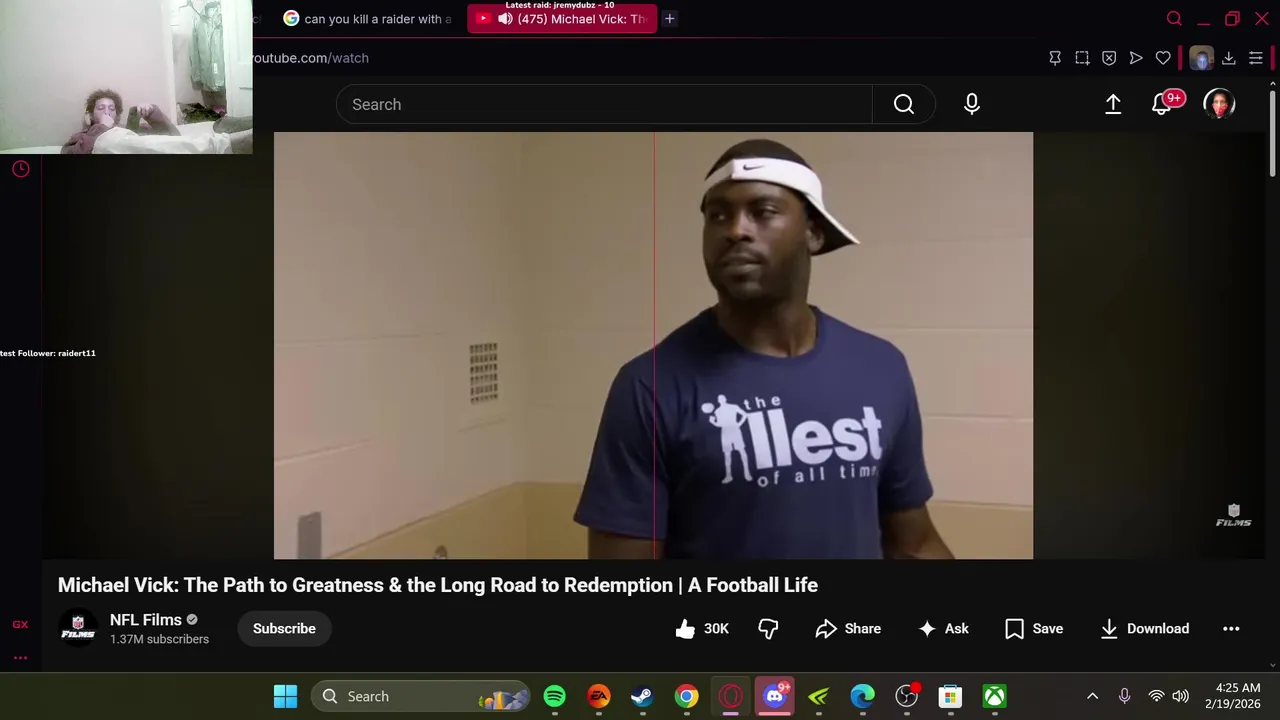Click the taskbar Search box

(420, 696)
